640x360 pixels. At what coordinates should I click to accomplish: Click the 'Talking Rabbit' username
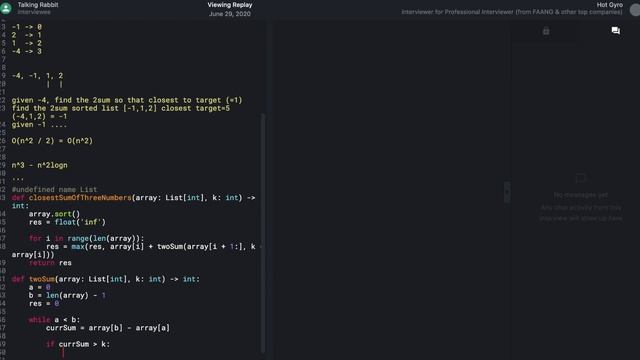tap(38, 5)
